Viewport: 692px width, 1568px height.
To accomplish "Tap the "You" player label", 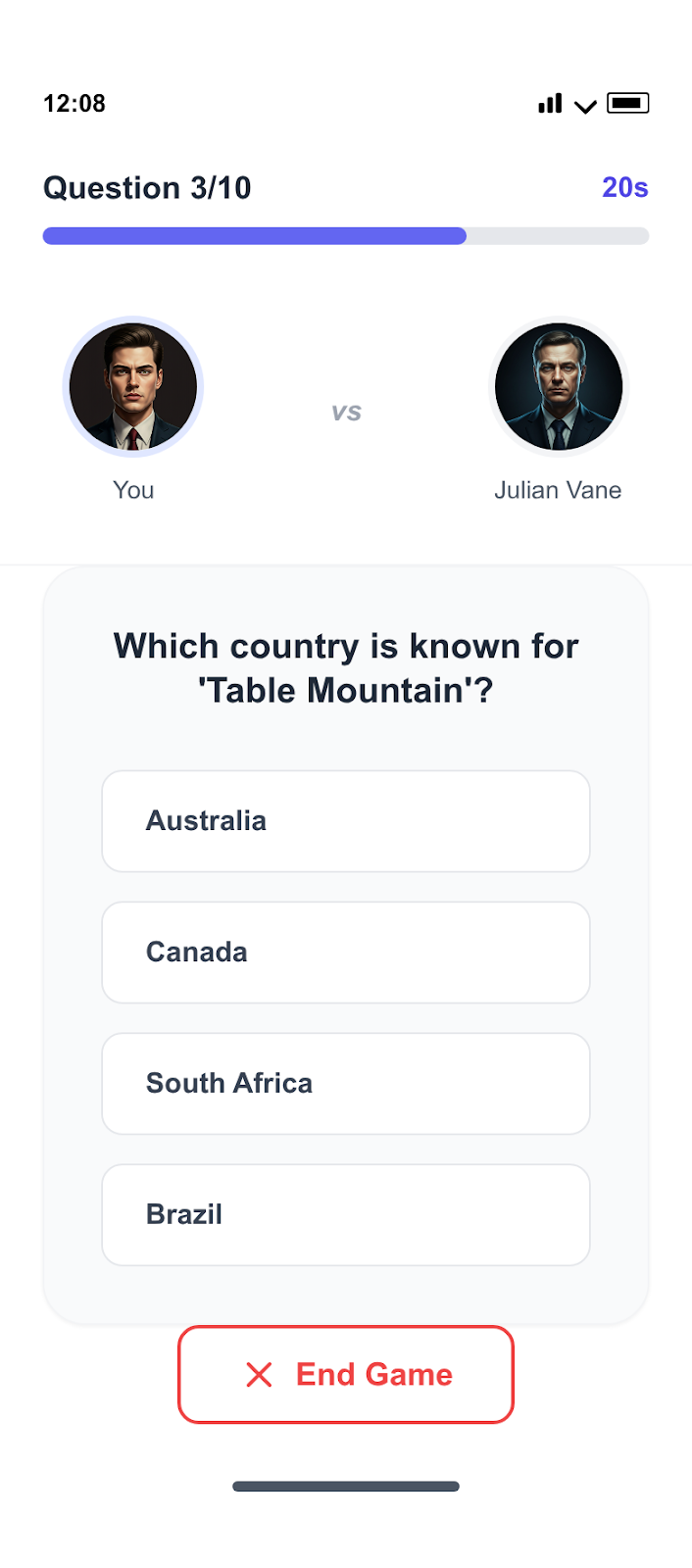I will (133, 490).
